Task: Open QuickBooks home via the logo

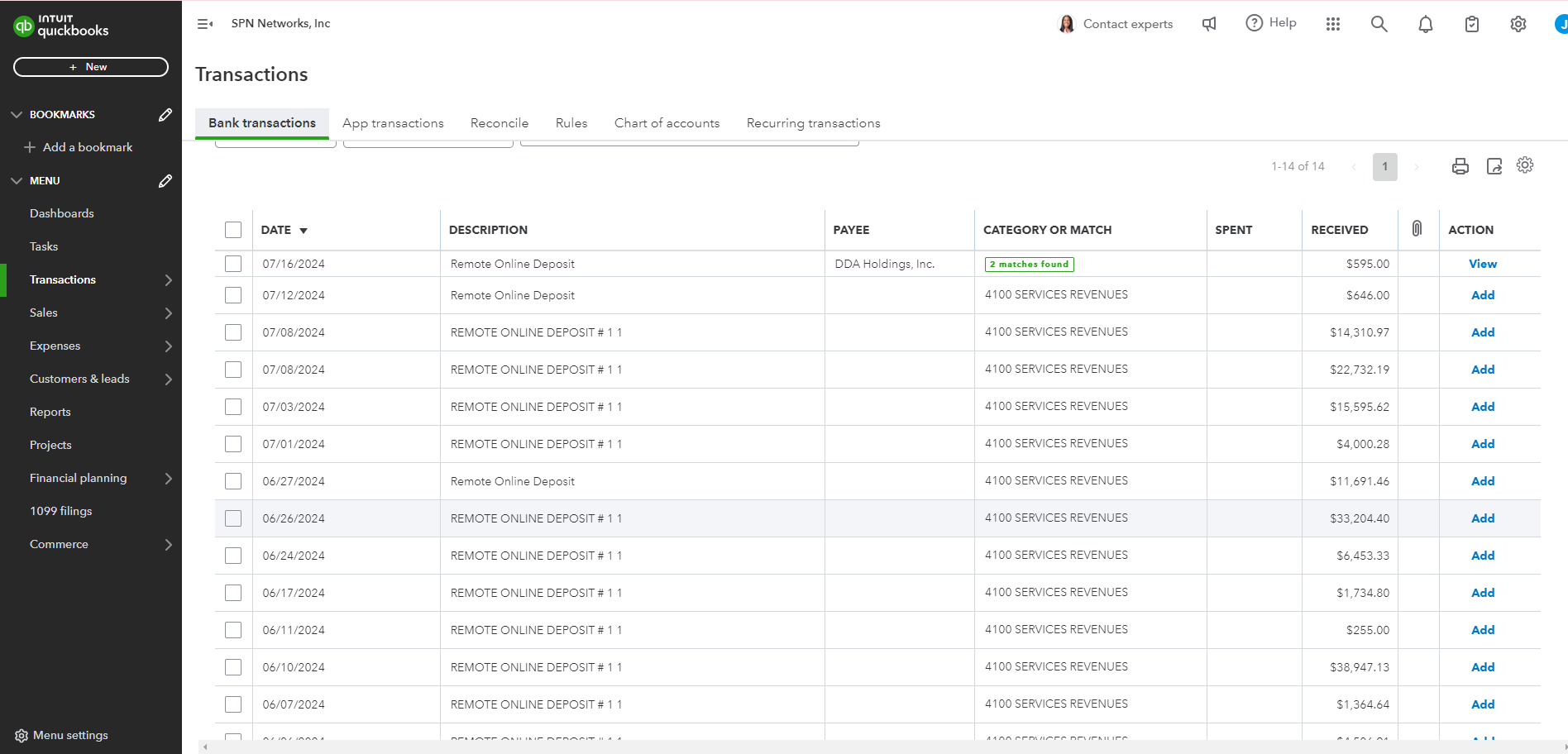Action: (61, 26)
